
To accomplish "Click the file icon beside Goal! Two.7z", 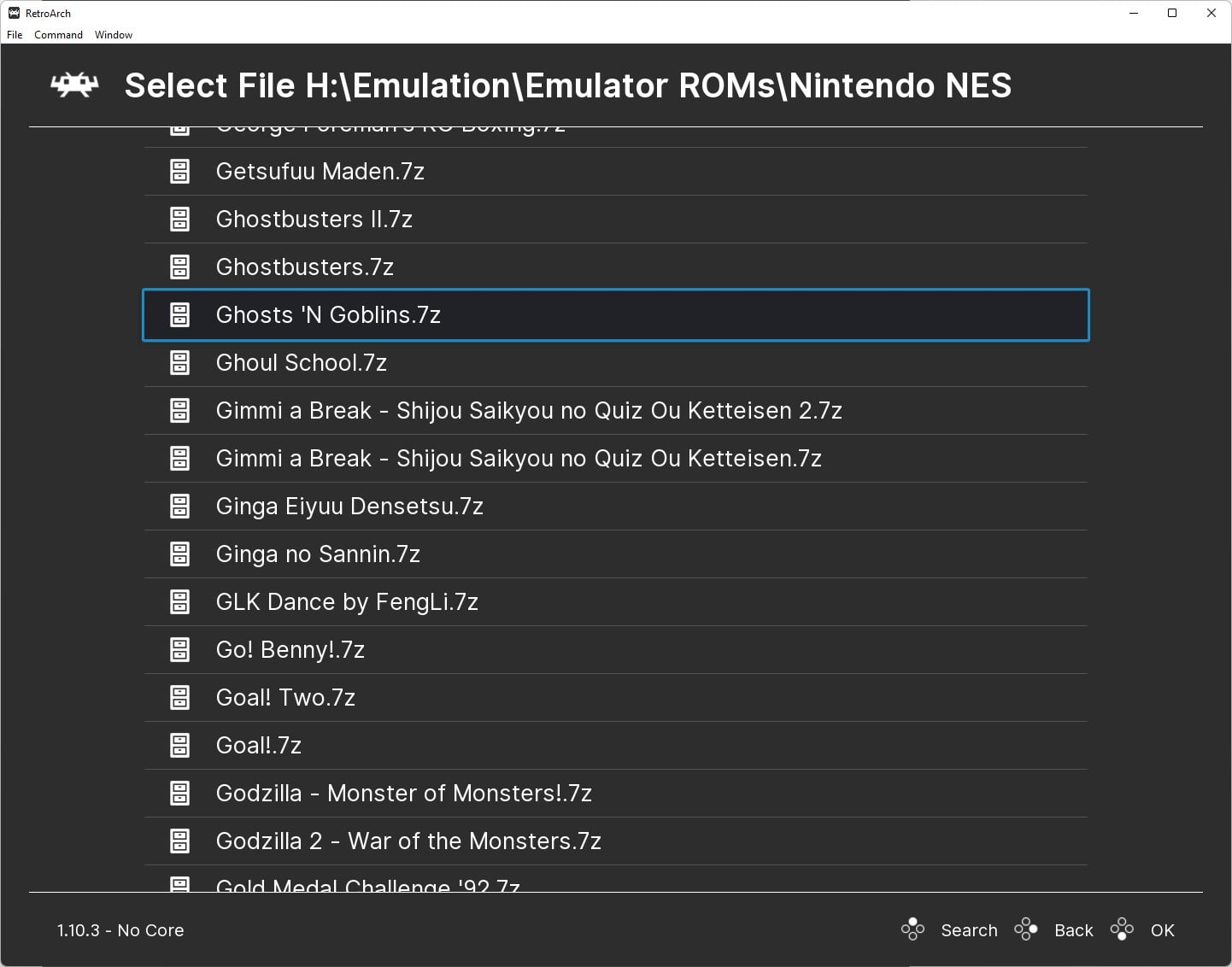I will [179, 697].
